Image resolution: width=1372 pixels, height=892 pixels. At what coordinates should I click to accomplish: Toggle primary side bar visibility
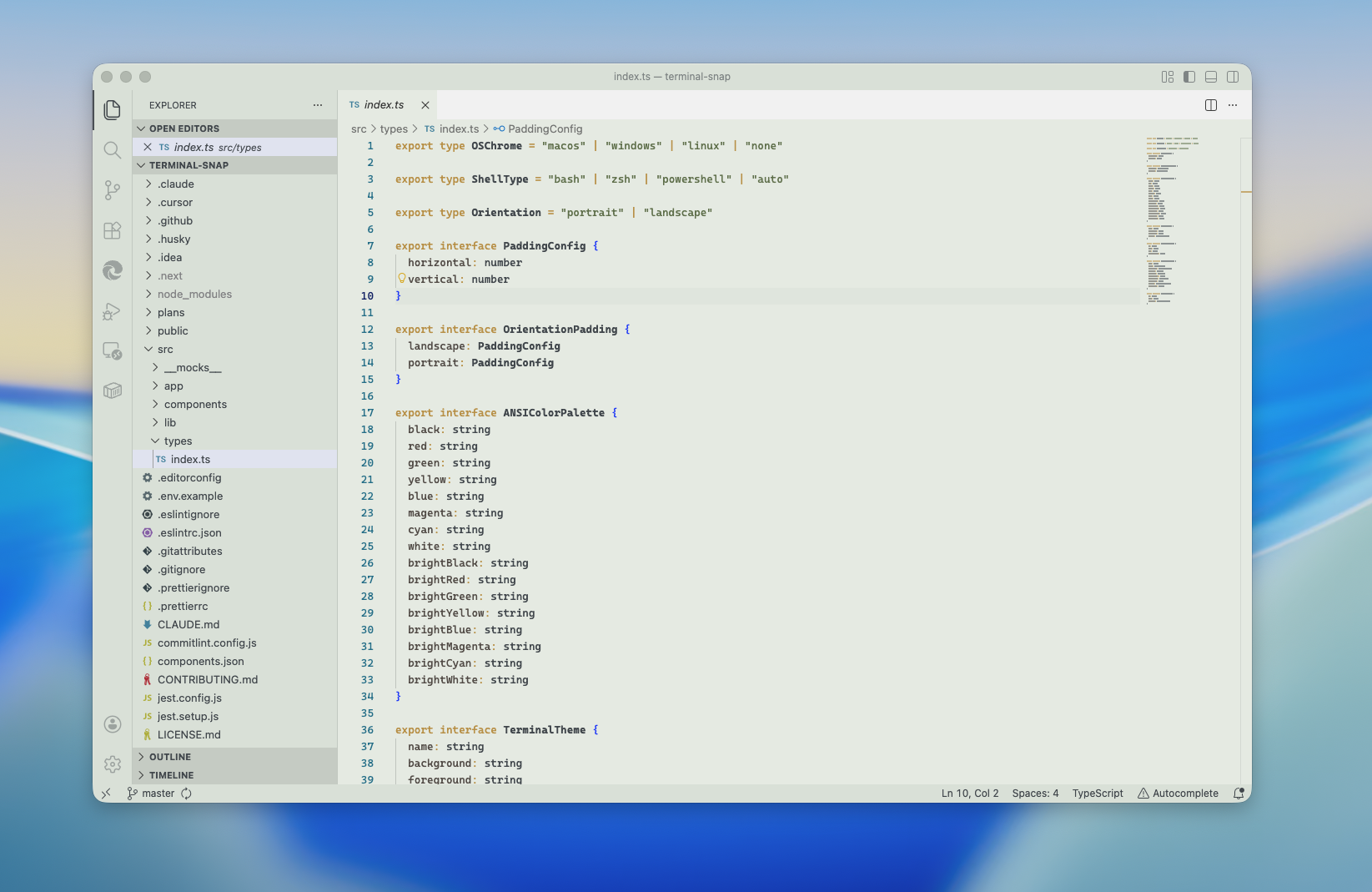[1189, 77]
